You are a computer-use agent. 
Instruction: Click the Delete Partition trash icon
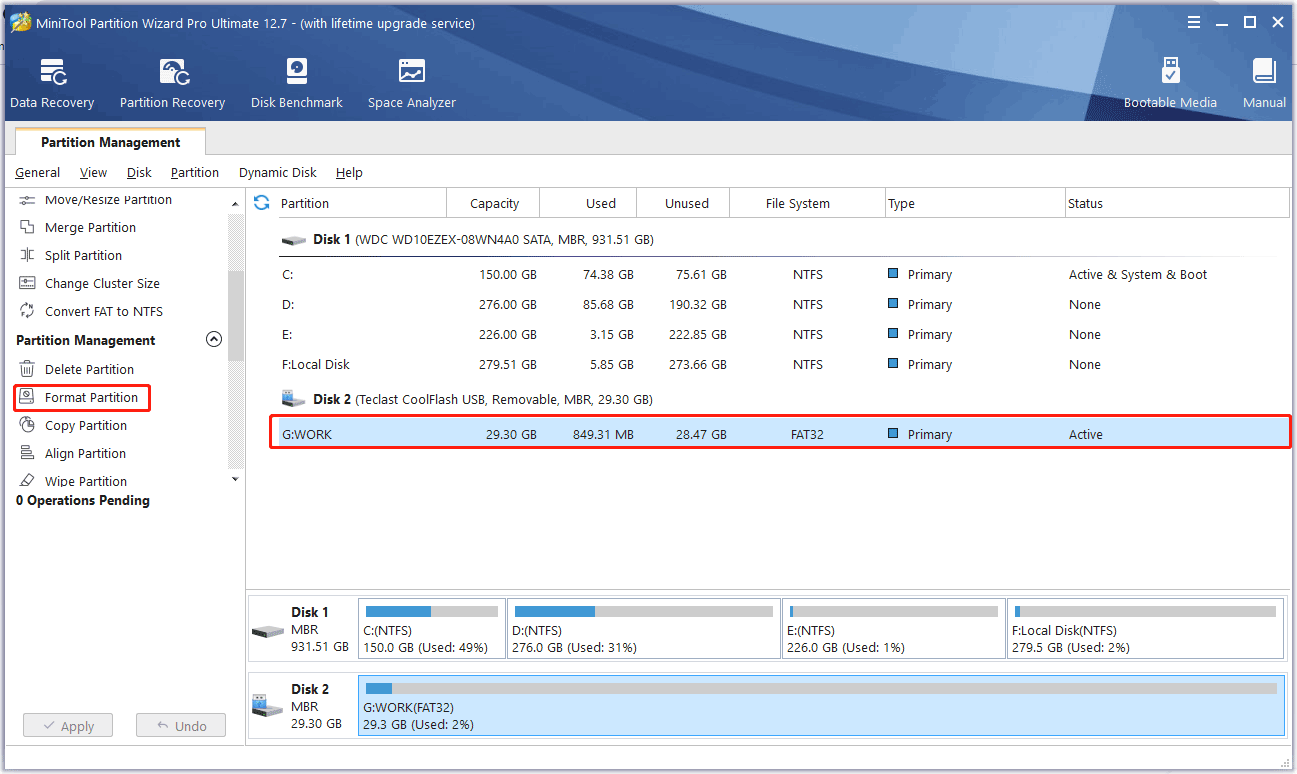click(x=27, y=369)
